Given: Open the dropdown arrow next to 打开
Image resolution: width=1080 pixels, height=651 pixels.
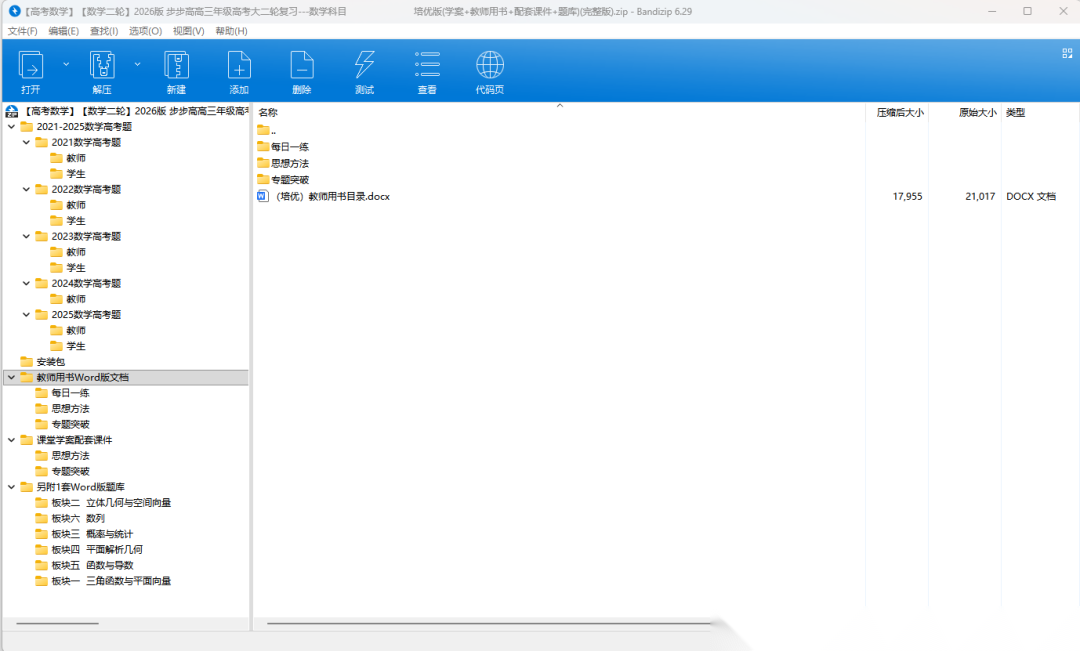Looking at the screenshot, I should (x=66, y=63).
